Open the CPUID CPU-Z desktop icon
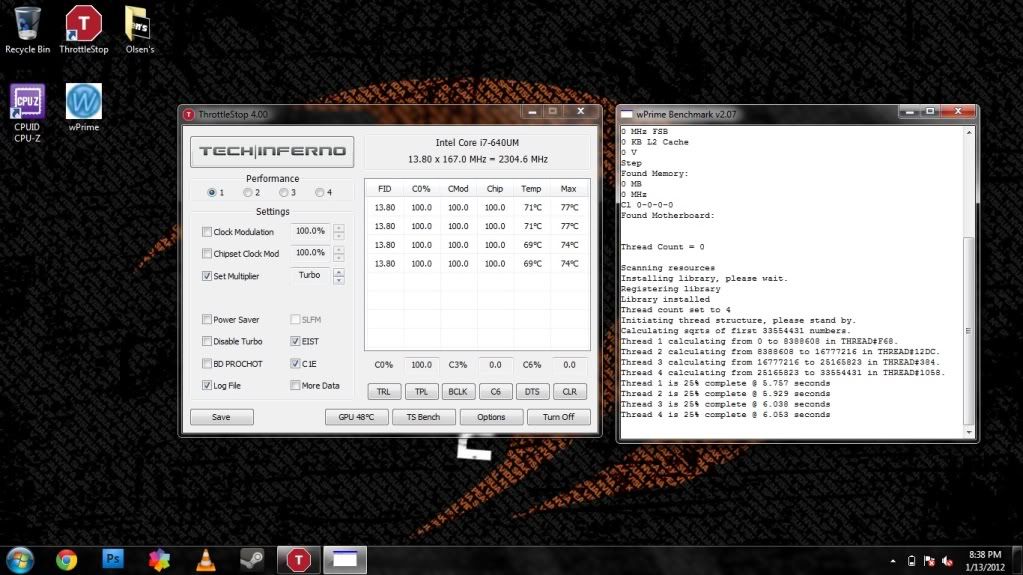The width and height of the screenshot is (1023, 575). tap(27, 113)
